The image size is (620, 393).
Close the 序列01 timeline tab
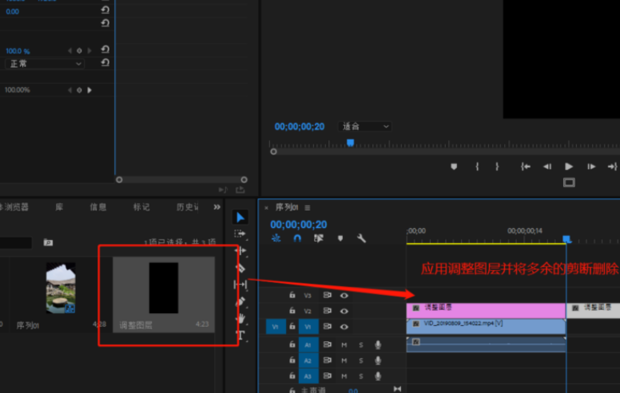[x=266, y=208]
